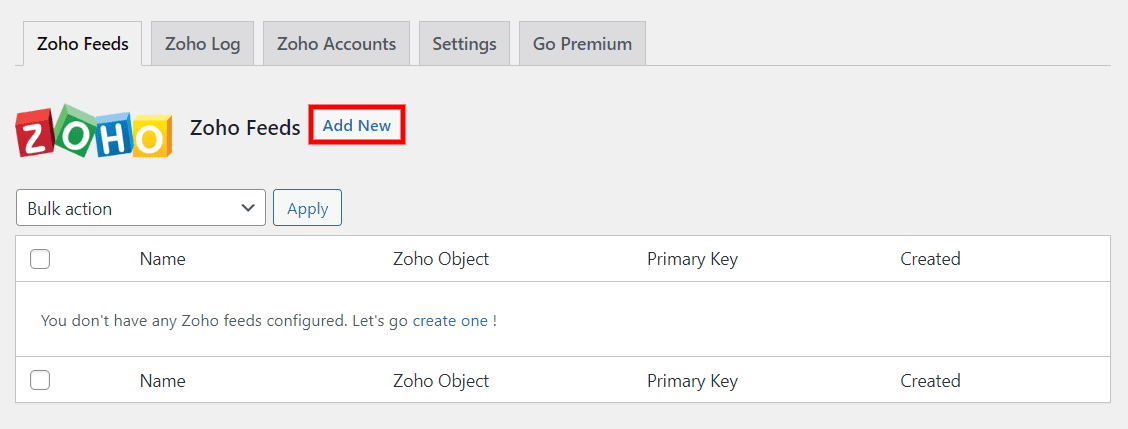Click the Created column in table footer
Image resolution: width=1128 pixels, height=429 pixels.
point(930,381)
